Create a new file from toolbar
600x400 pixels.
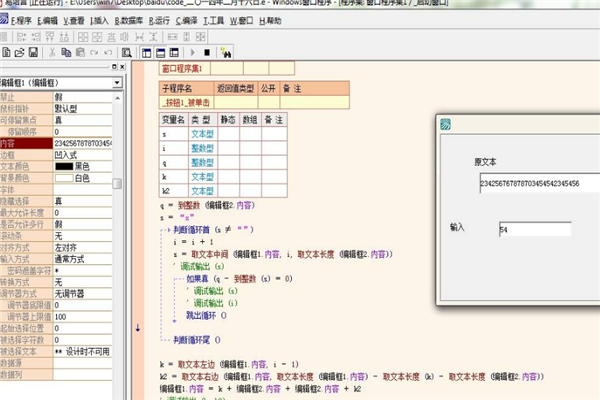pos(6,52)
